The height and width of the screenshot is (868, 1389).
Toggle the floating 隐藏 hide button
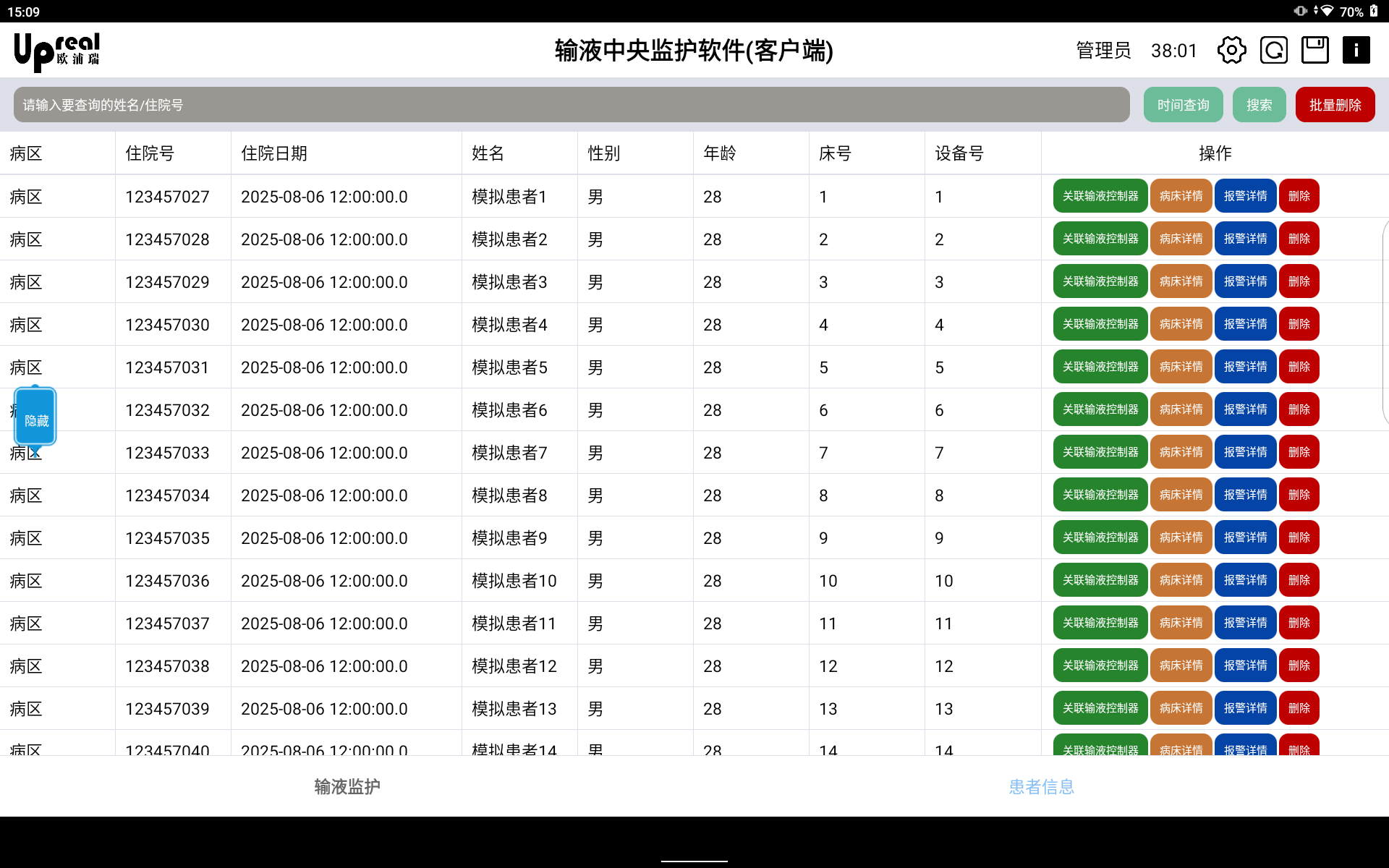point(35,418)
